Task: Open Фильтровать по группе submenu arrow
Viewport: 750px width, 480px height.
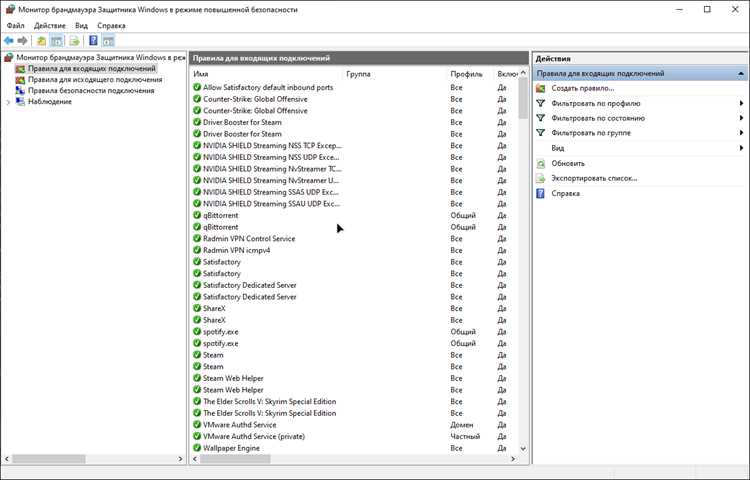Action: 741,133
